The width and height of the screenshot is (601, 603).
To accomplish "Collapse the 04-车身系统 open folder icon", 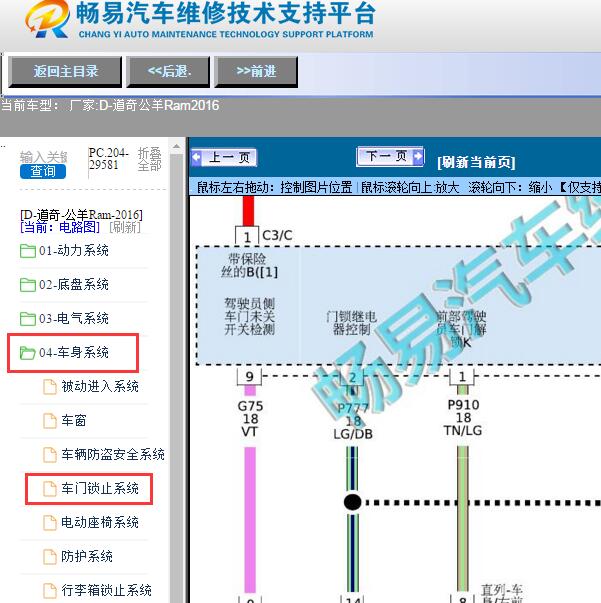I will pos(28,352).
